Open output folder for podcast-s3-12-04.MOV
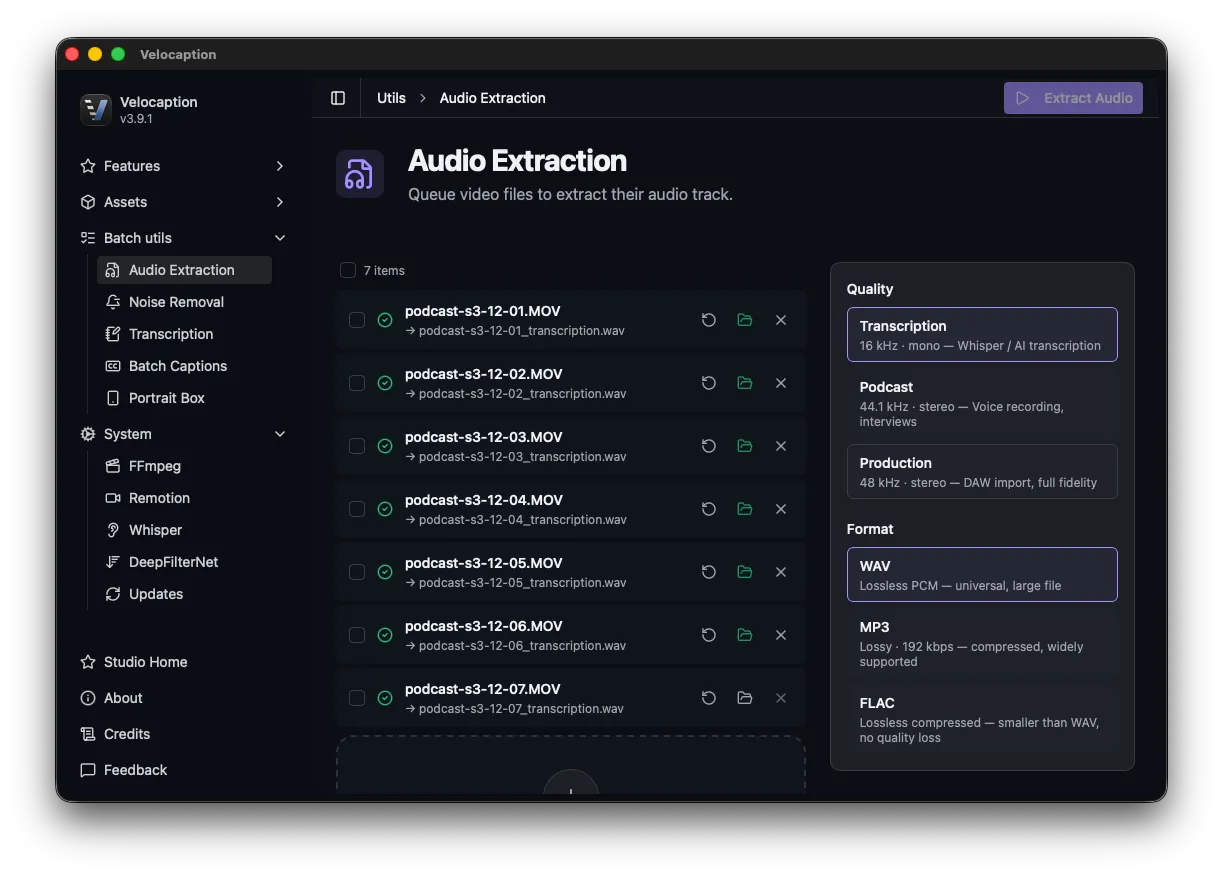 click(745, 509)
